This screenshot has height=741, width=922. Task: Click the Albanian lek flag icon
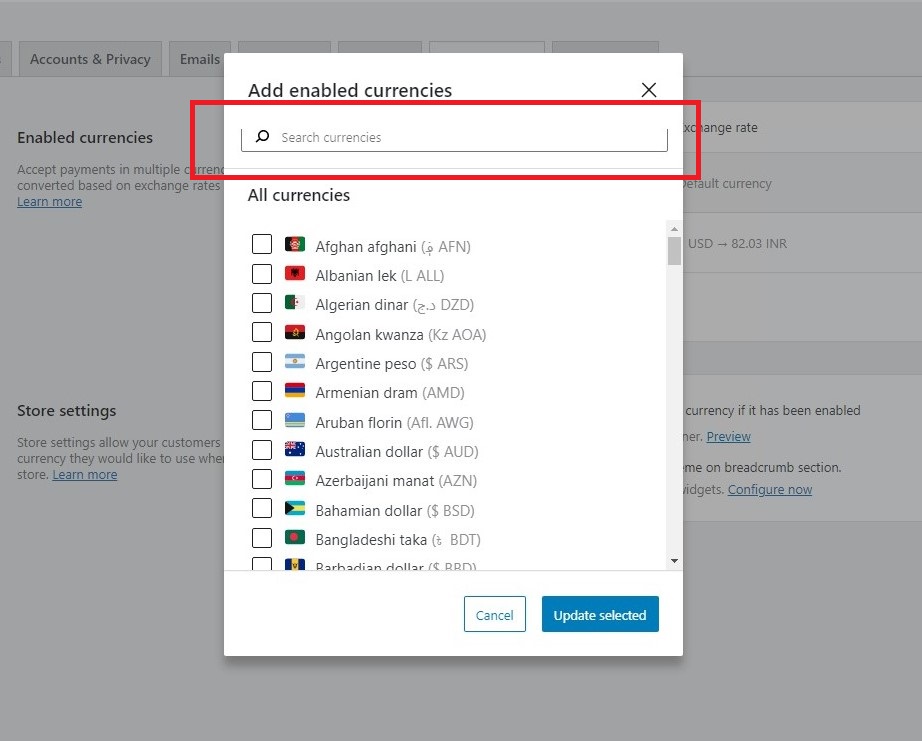pos(294,275)
